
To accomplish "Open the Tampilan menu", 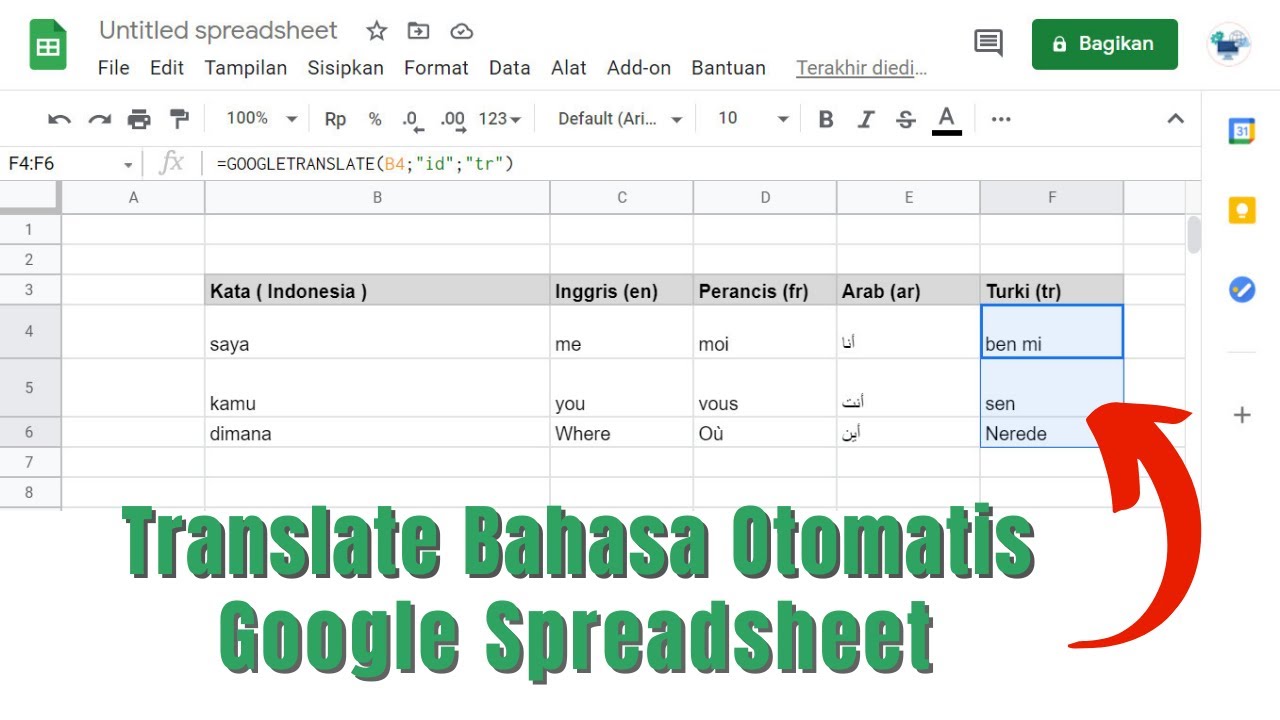I will 246,68.
